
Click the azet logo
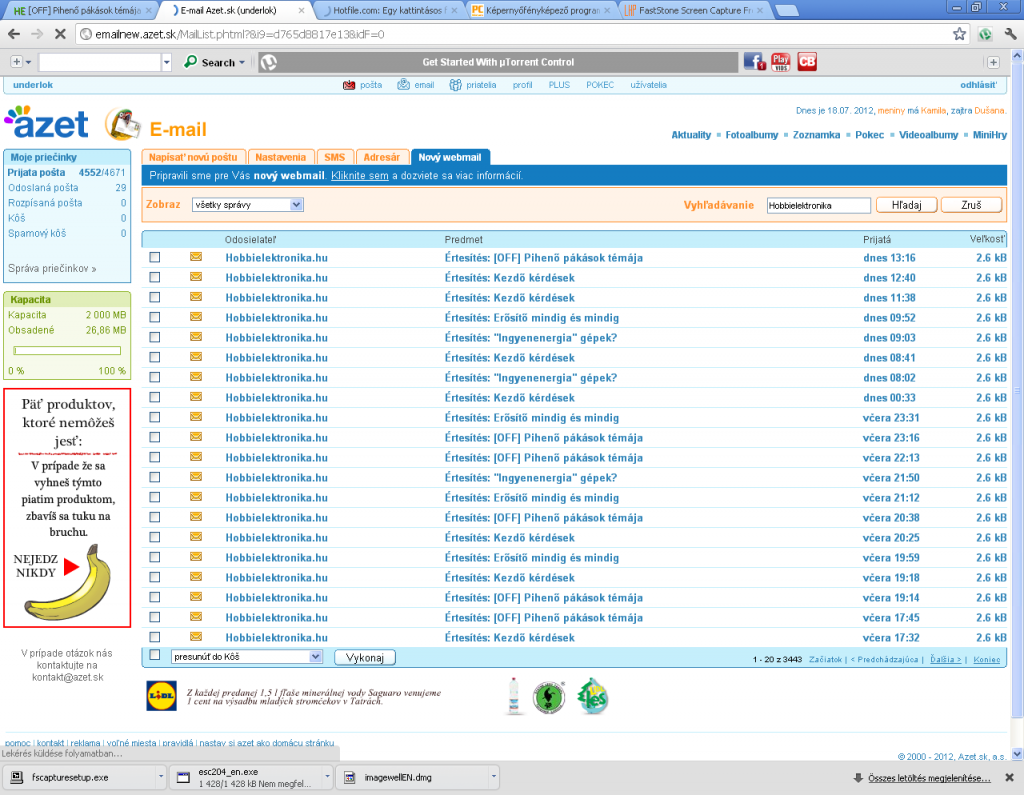click(46, 122)
